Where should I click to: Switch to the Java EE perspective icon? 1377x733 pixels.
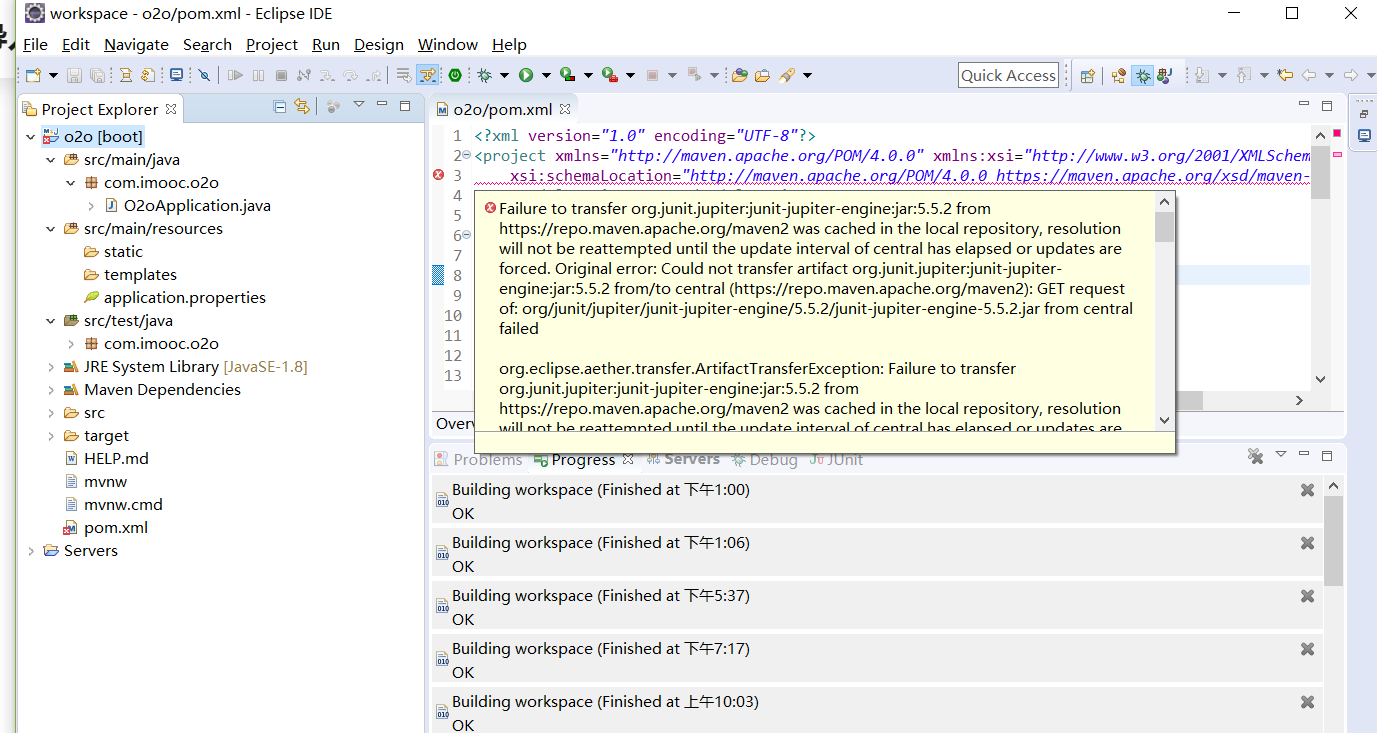point(1119,76)
